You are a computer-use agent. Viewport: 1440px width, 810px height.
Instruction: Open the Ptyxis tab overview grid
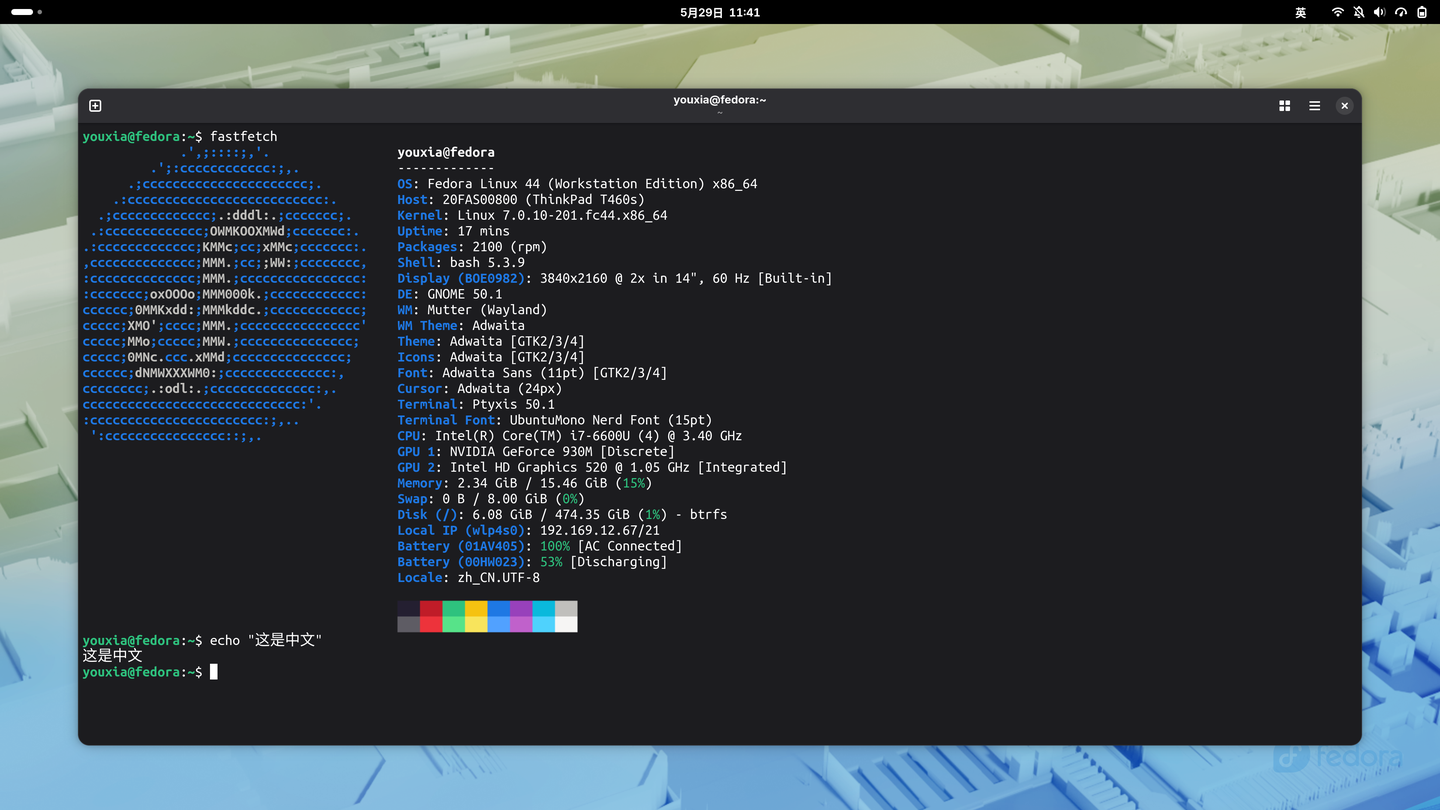[1285, 106]
